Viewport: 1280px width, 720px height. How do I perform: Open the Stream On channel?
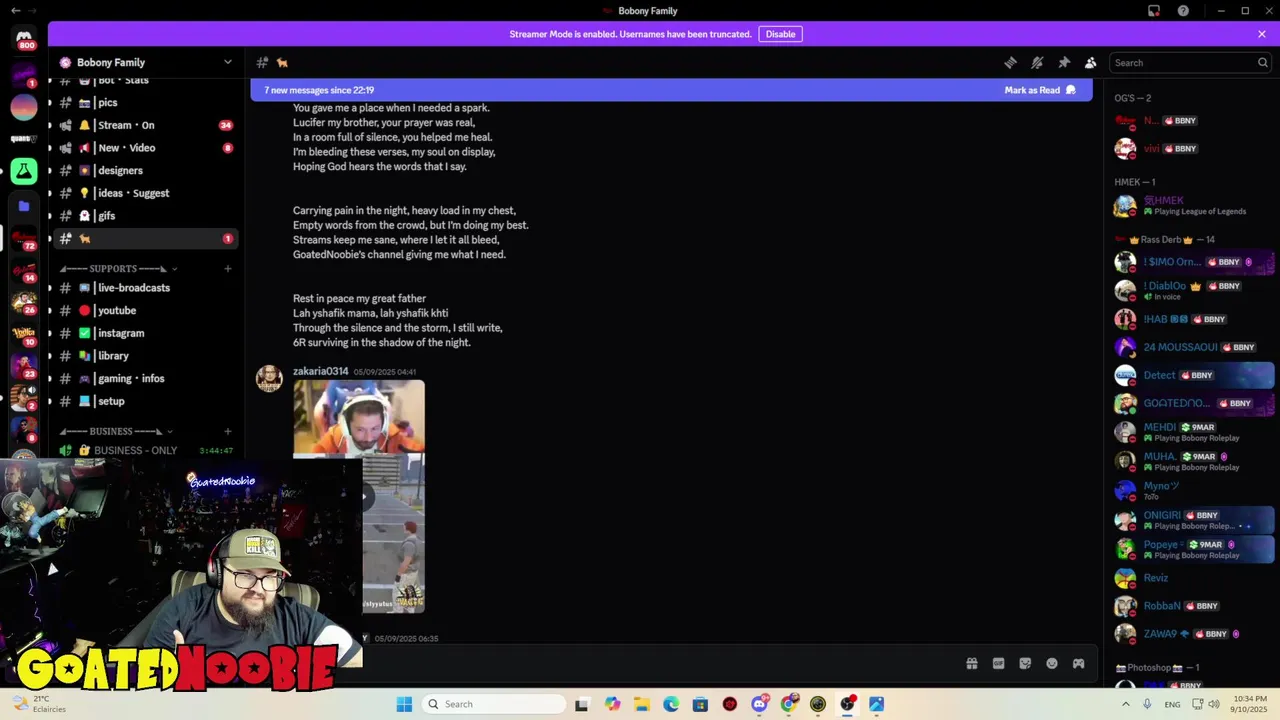[x=145, y=125]
